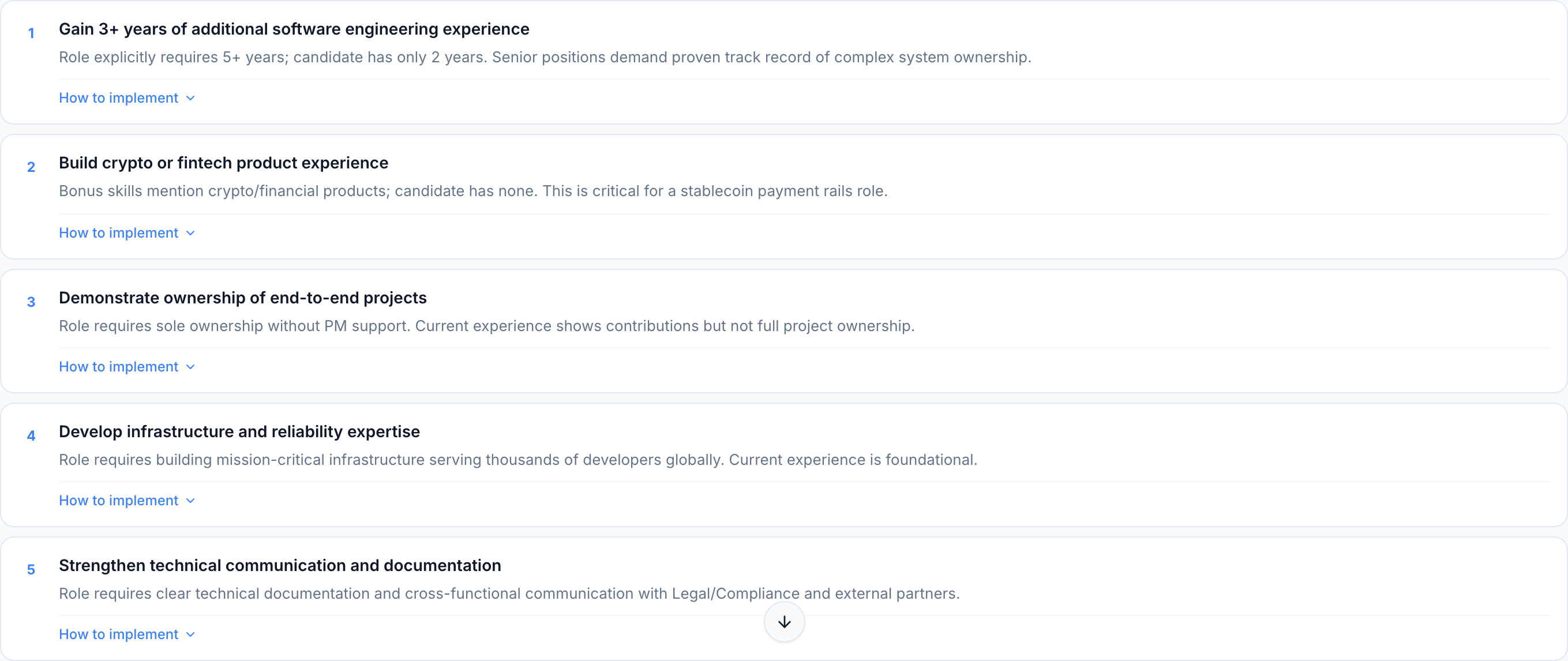
Task: Open How to implement for infrastructure reliability expertise
Action: click(119, 501)
